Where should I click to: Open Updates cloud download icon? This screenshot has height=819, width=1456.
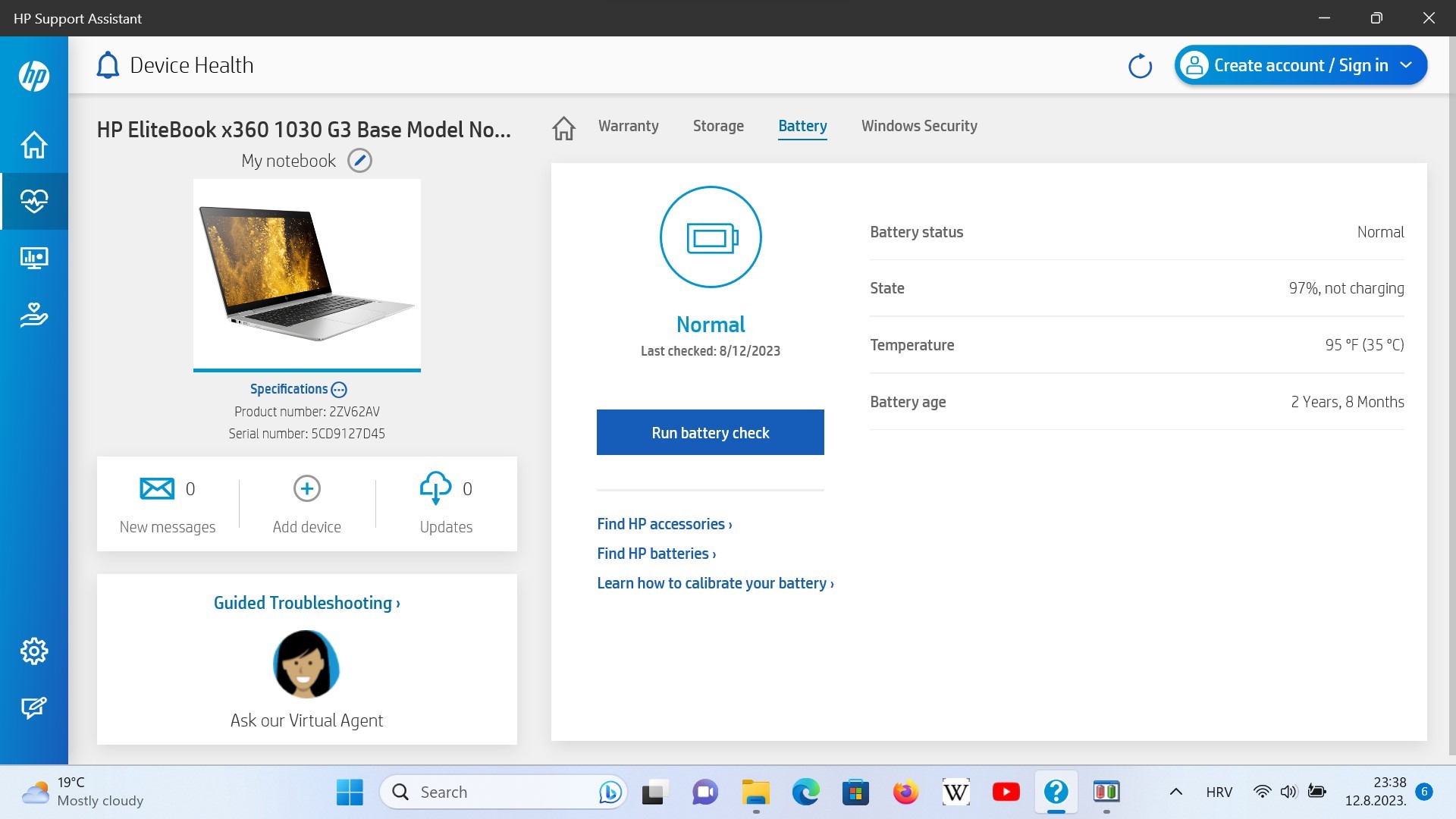click(435, 488)
